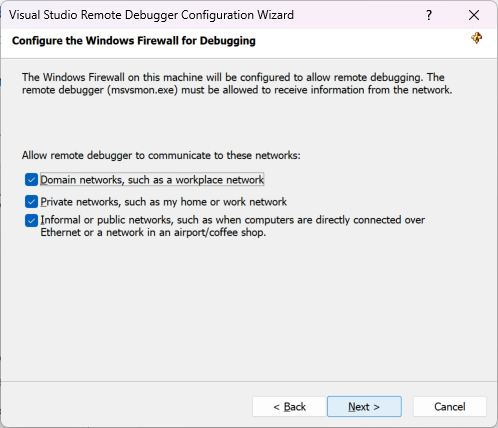This screenshot has width=498, height=428.
Task: Click 'Configure the Windows Firewall for Debugging' heading
Action: [134, 41]
